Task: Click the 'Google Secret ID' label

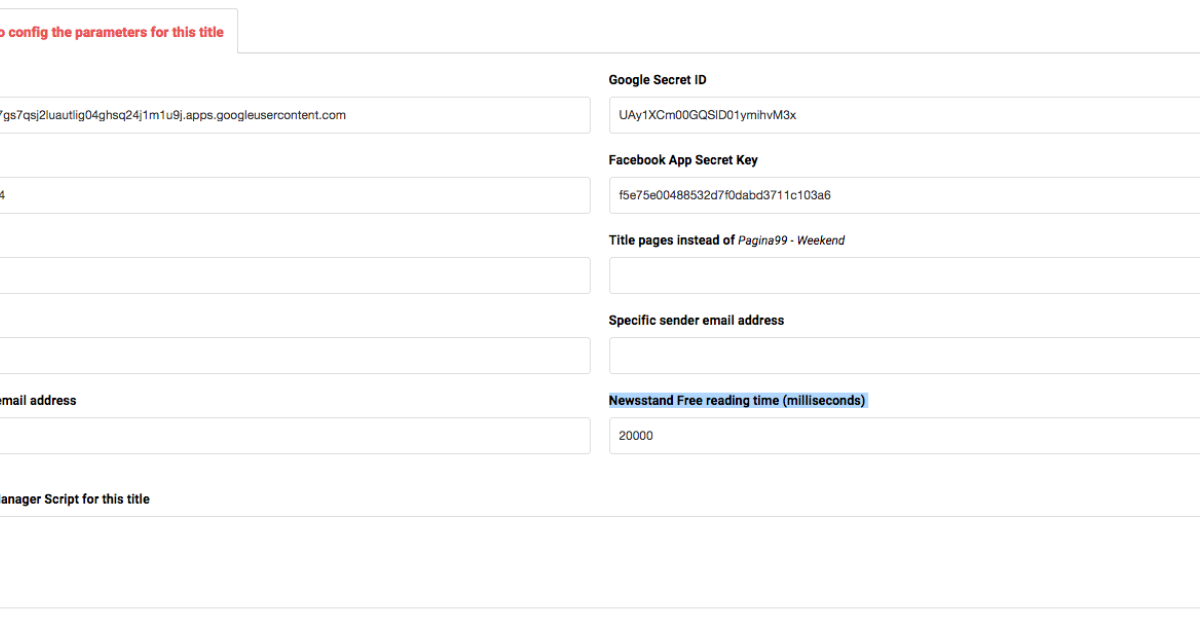Action: 657,80
